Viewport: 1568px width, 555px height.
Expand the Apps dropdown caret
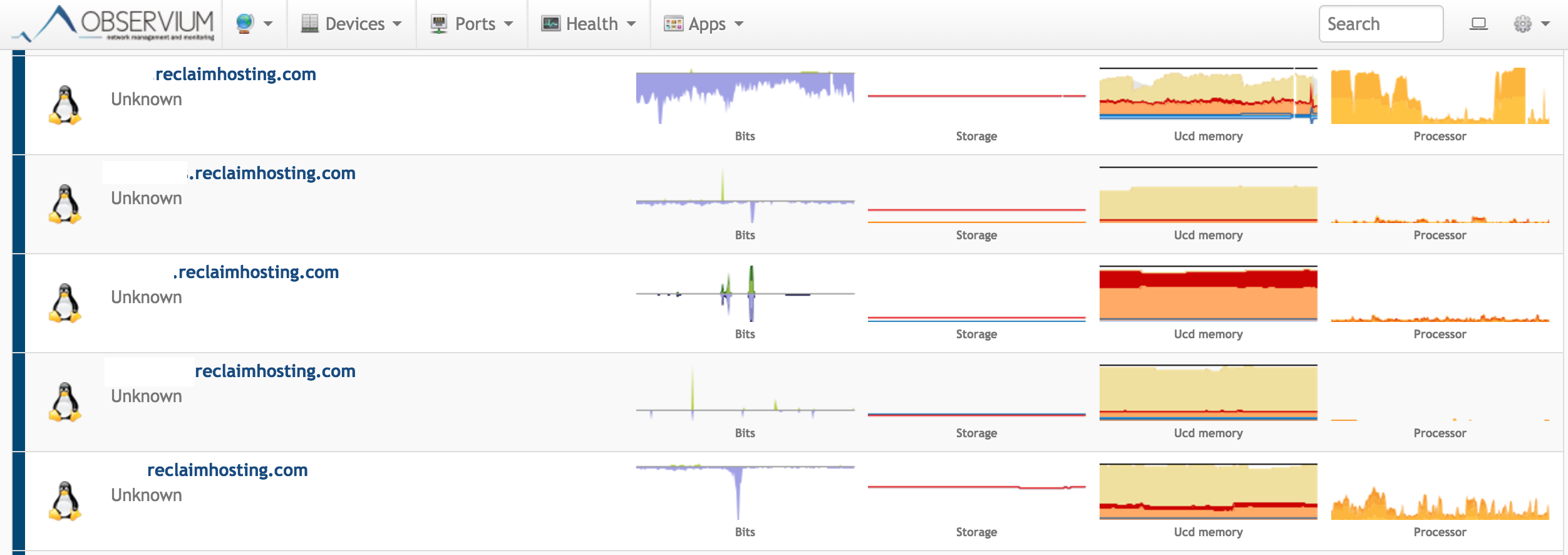coord(739,24)
